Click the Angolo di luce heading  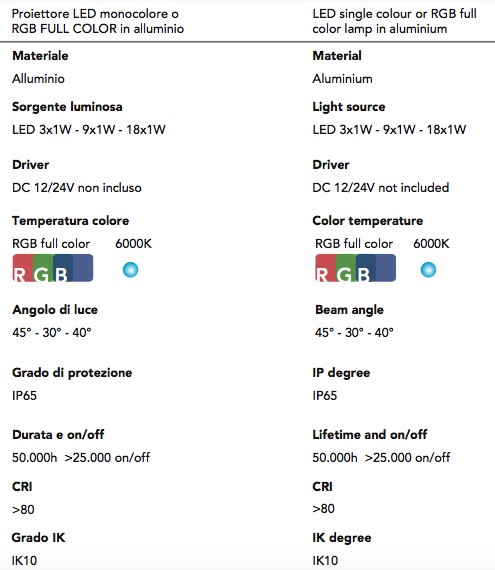tap(55, 310)
